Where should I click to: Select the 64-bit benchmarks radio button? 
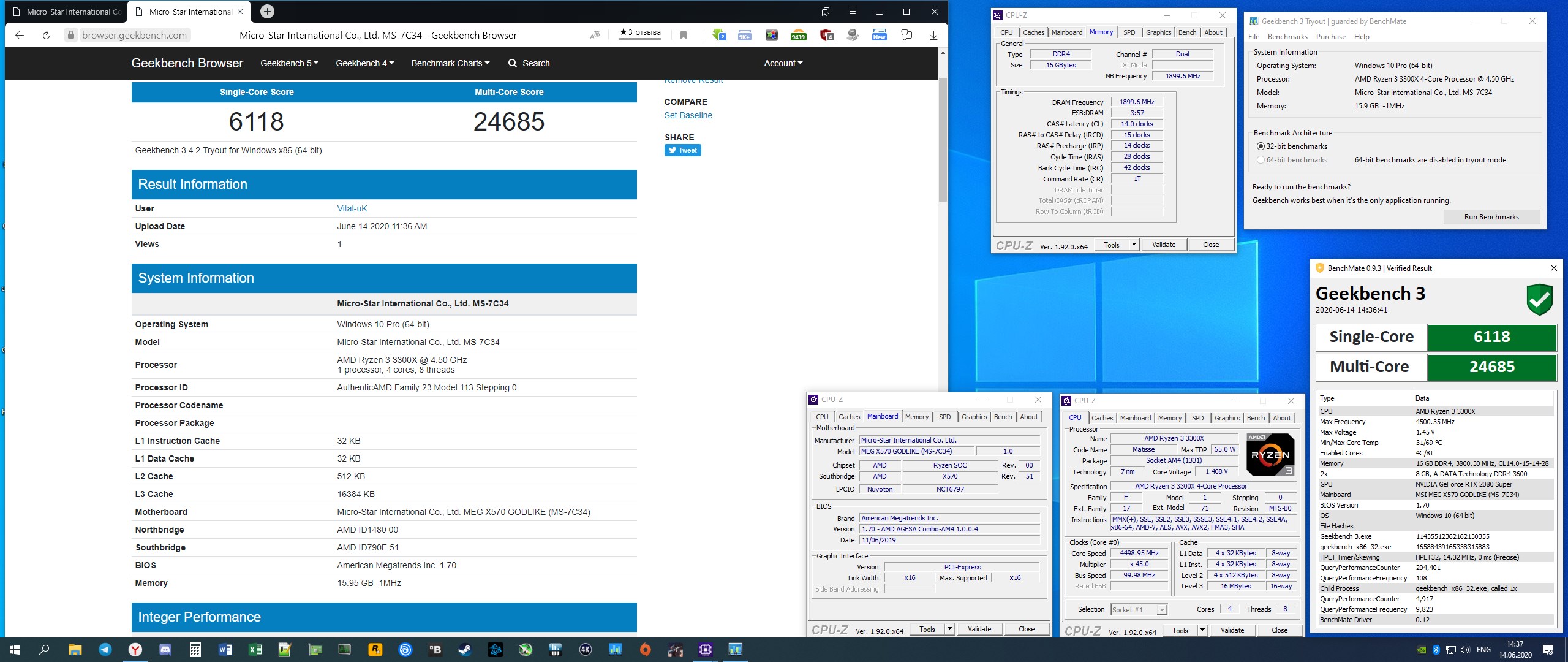[x=1261, y=160]
